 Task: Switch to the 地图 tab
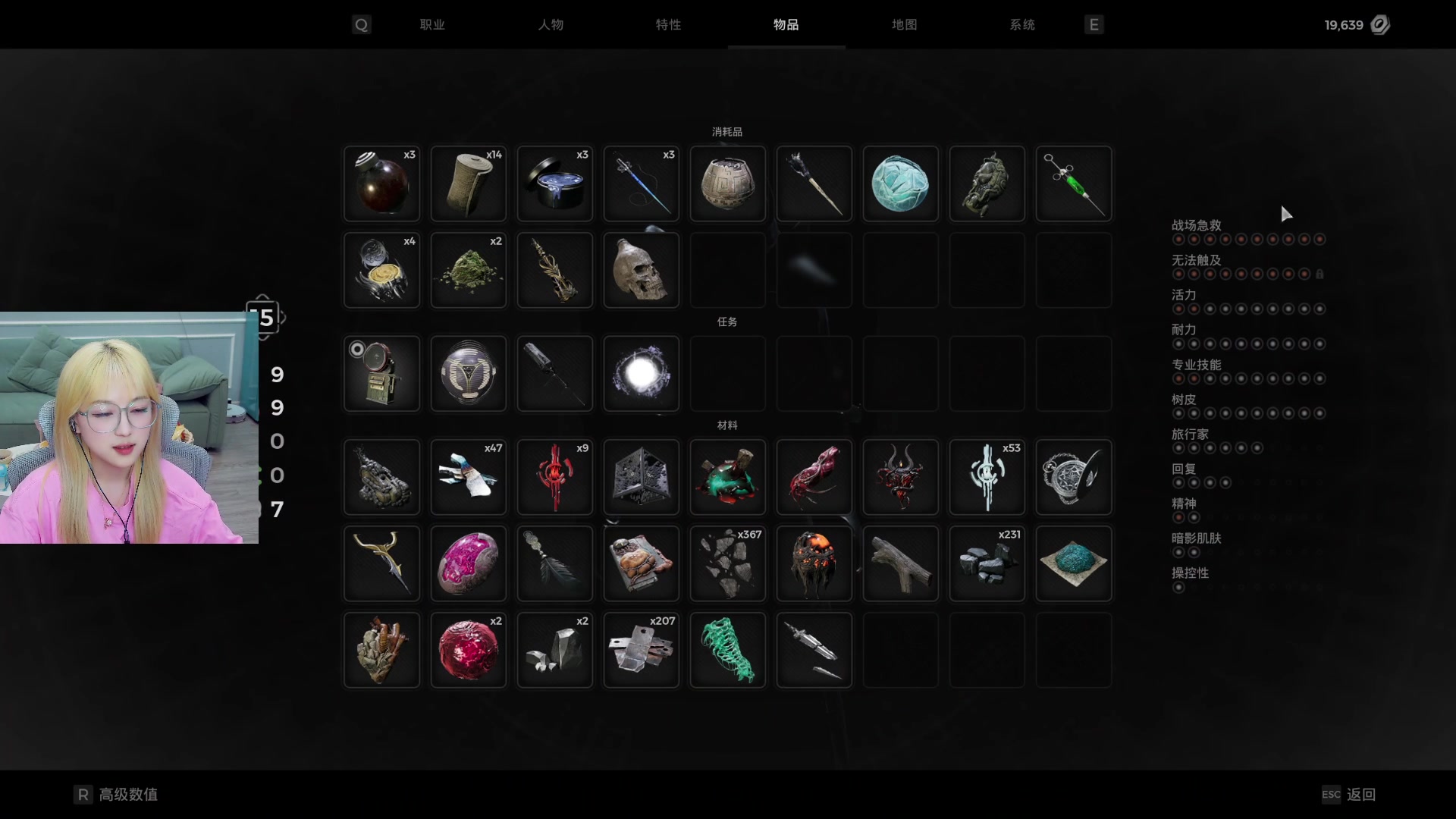(905, 25)
